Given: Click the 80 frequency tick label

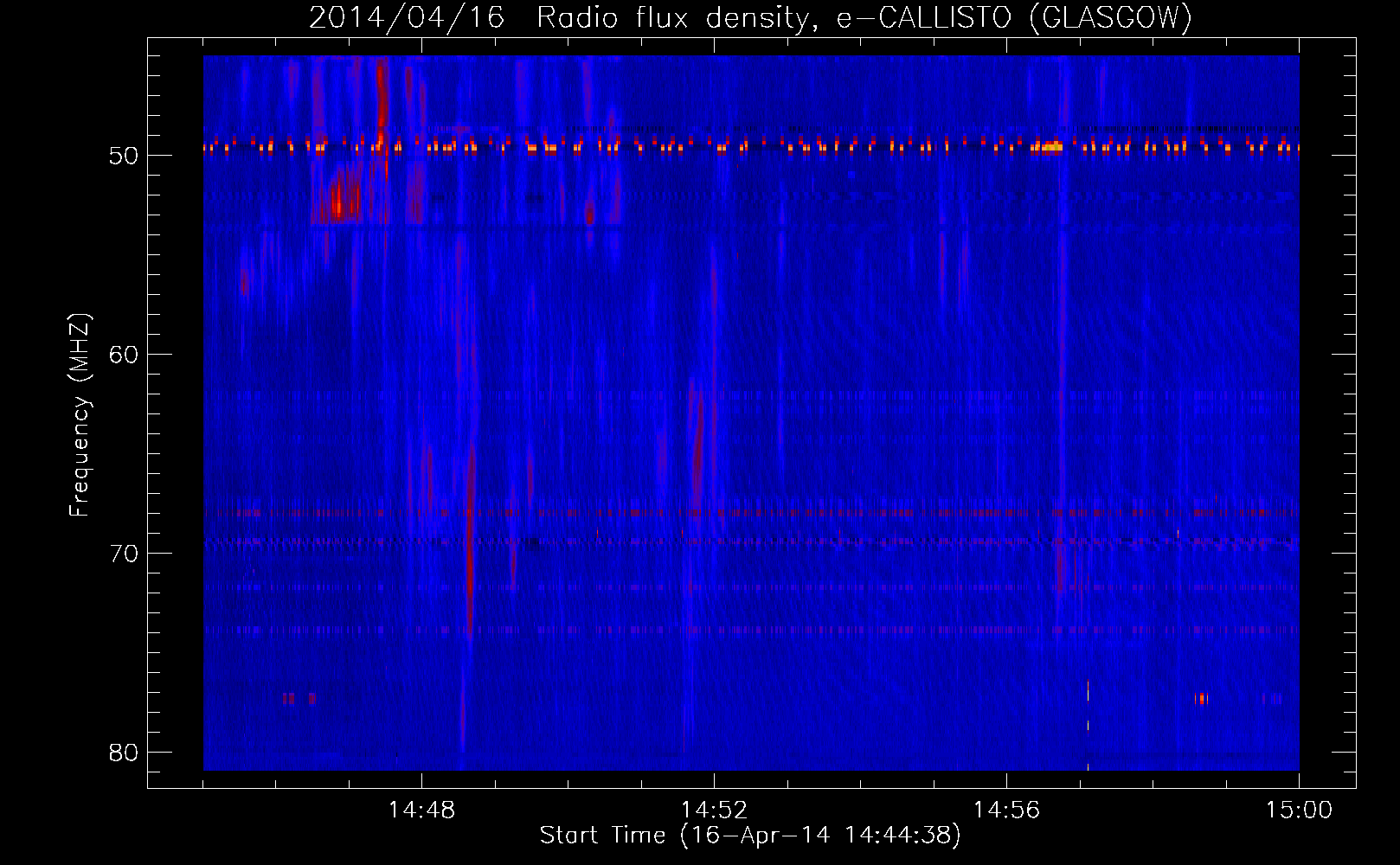Looking at the screenshot, I should click(125, 753).
